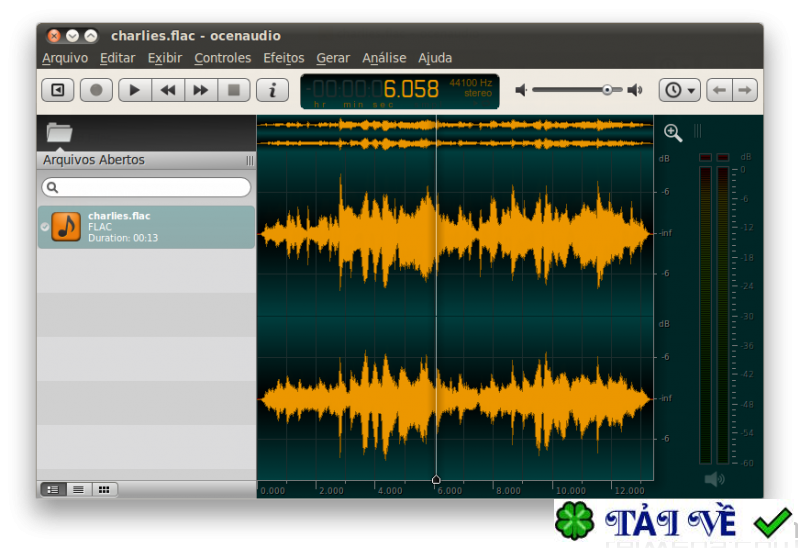The width and height of the screenshot is (800, 548).
Task: Click the volume slider knob
Action: click(606, 90)
